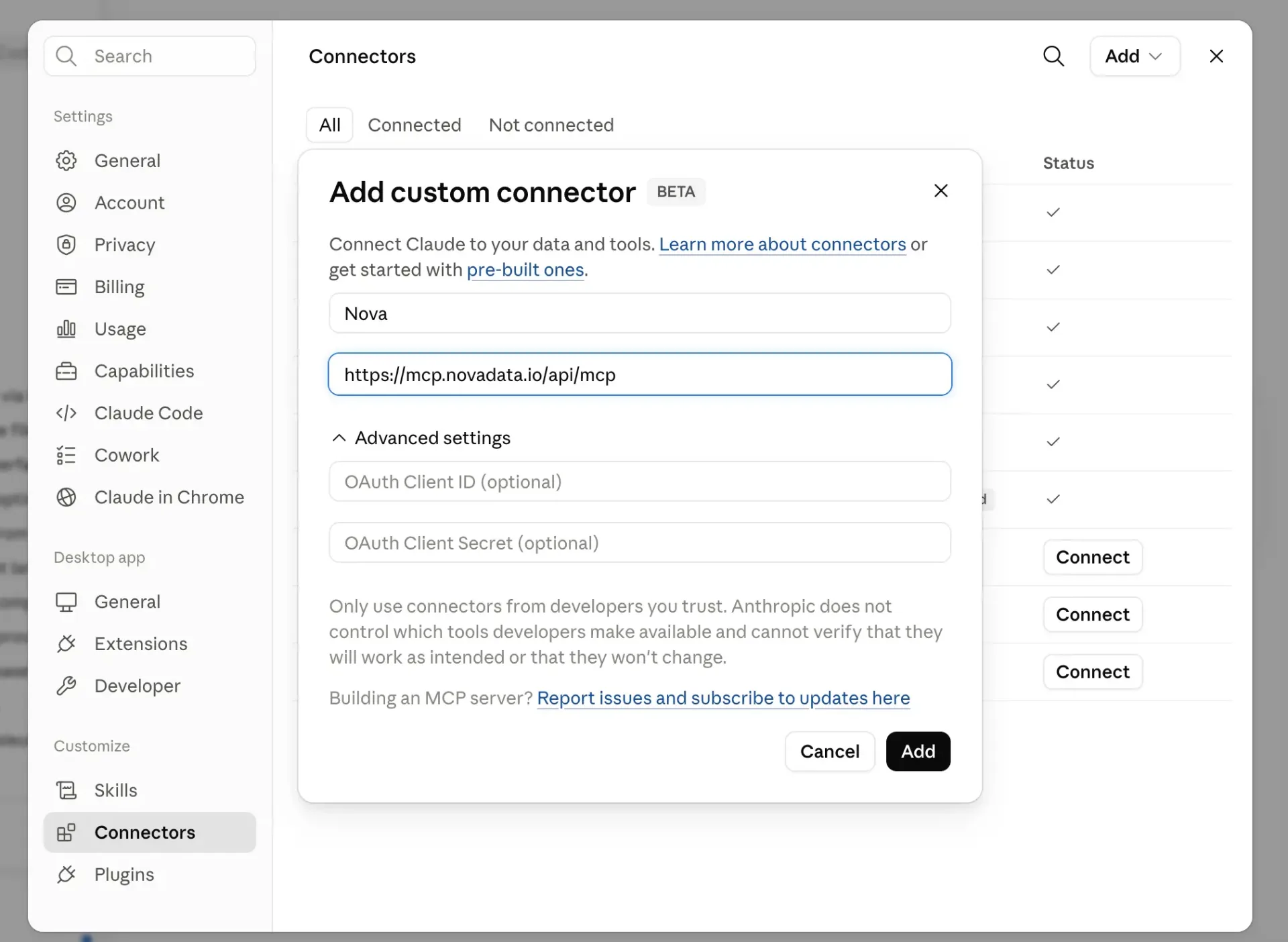Open the Claude in Chrome icon
The height and width of the screenshot is (942, 1288).
pos(66,497)
